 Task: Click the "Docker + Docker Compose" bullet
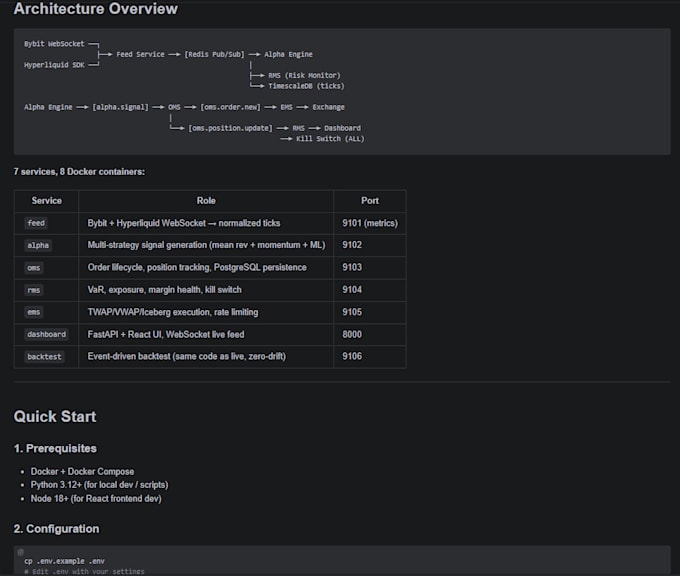click(82, 471)
